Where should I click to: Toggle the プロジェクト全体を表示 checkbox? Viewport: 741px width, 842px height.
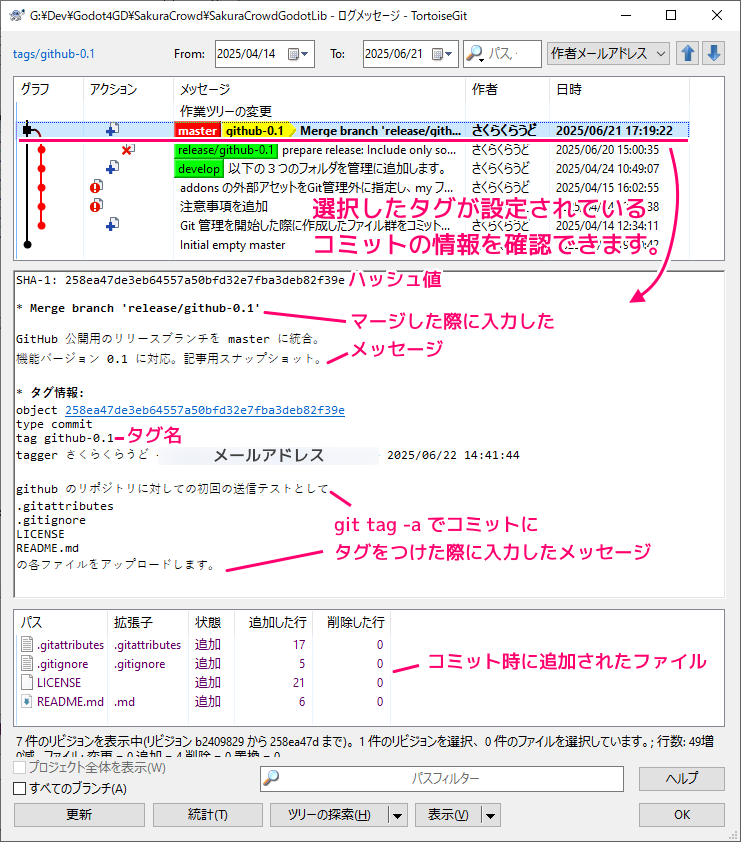pos(20,768)
